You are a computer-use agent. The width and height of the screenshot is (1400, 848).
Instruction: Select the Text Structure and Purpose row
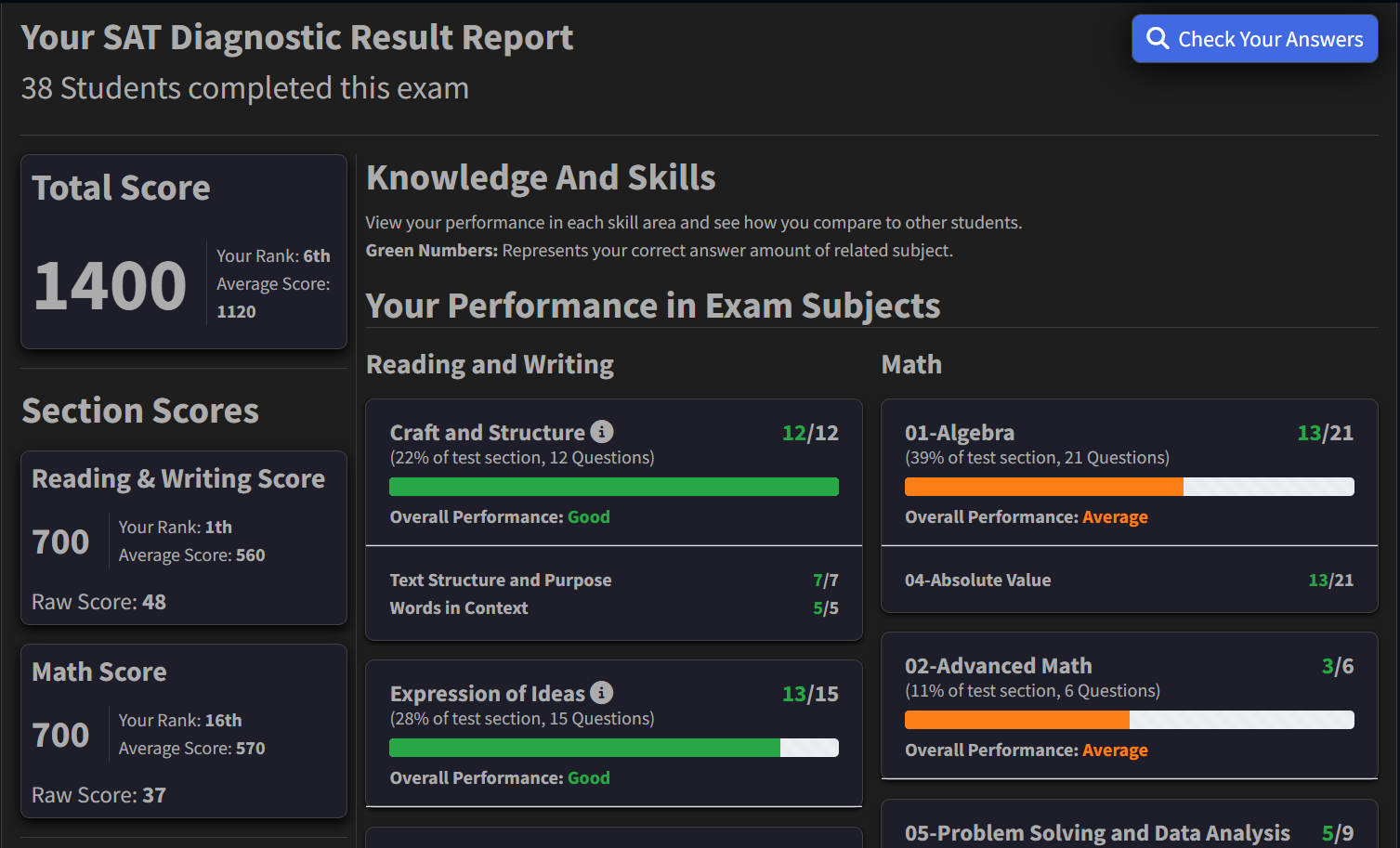point(501,581)
